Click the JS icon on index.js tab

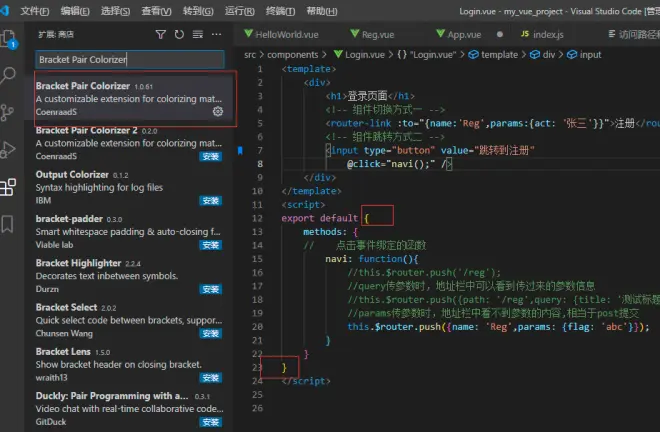(x=525, y=34)
